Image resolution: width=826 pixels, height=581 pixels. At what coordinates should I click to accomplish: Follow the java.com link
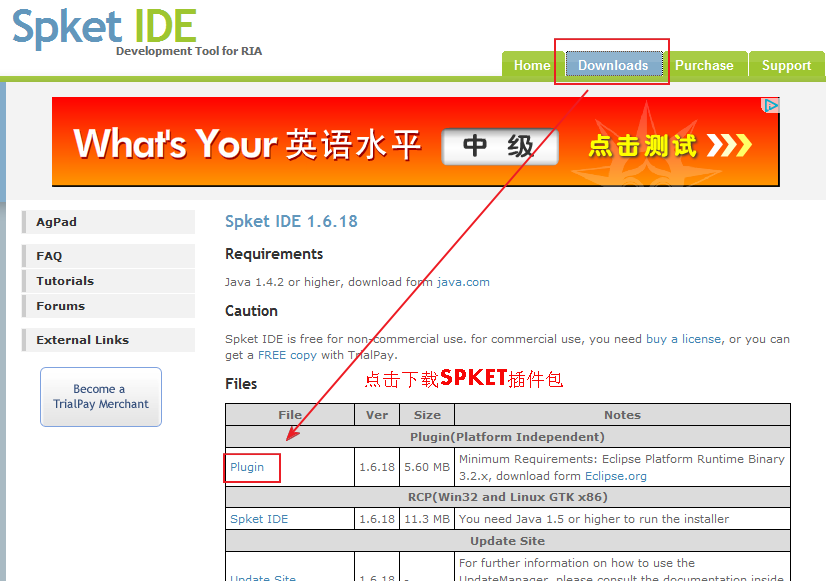463,282
